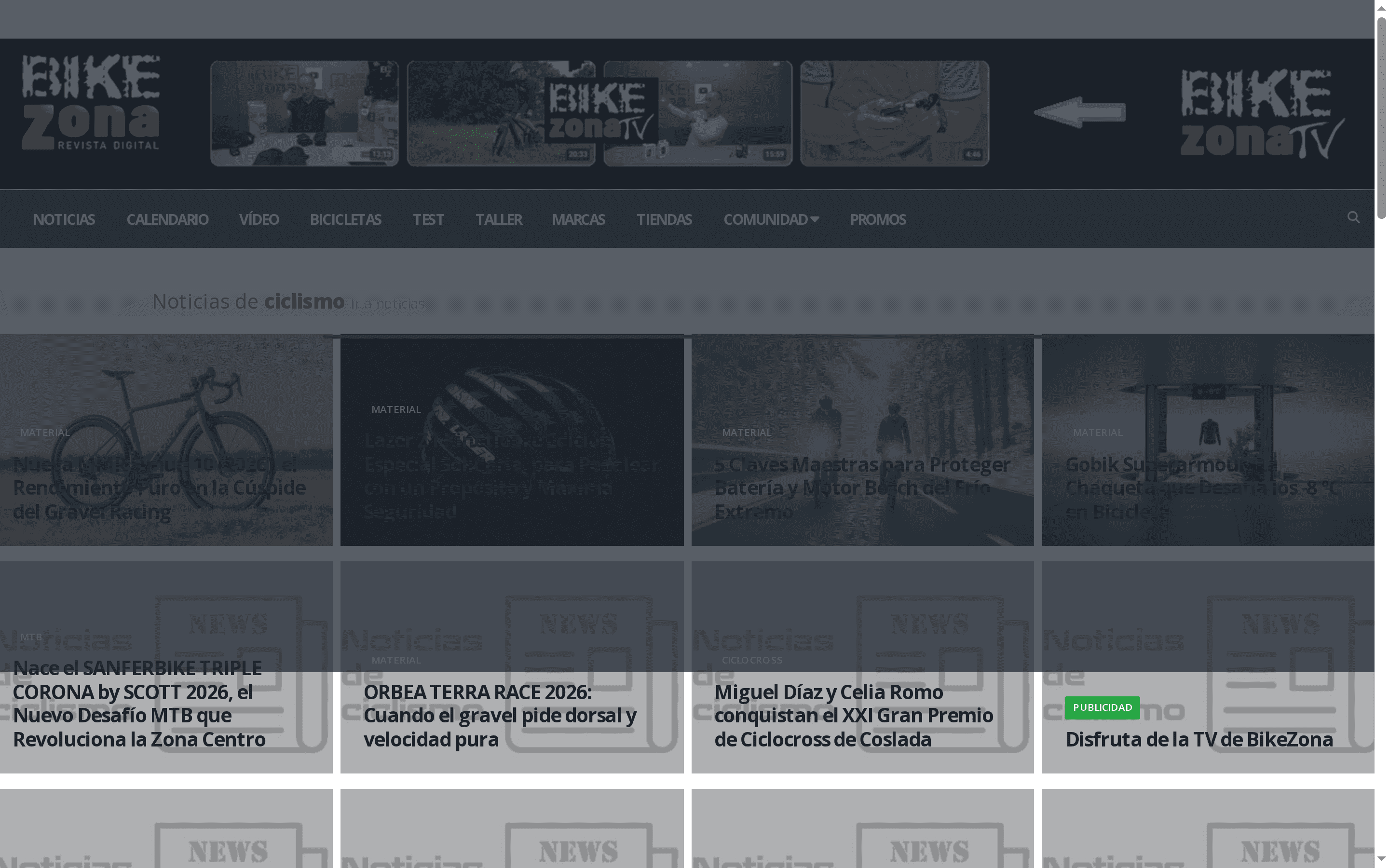Expand the COMUNIDAD dropdown

[771, 219]
